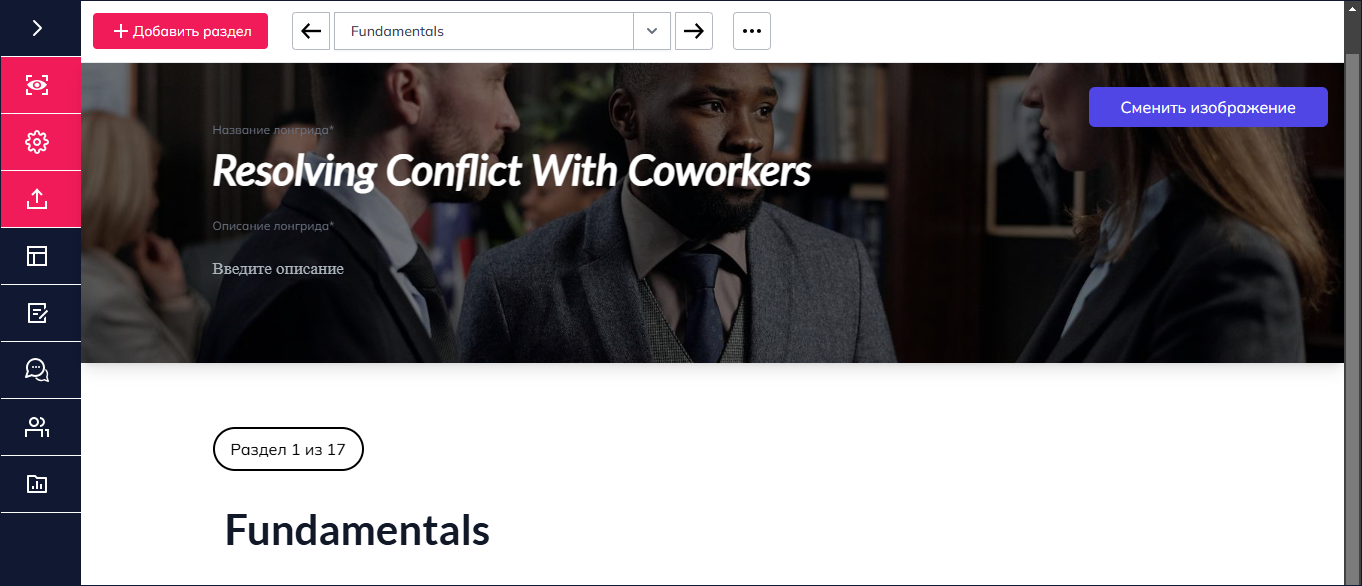Open the layout templates icon
1362x586 pixels.
tap(37, 256)
